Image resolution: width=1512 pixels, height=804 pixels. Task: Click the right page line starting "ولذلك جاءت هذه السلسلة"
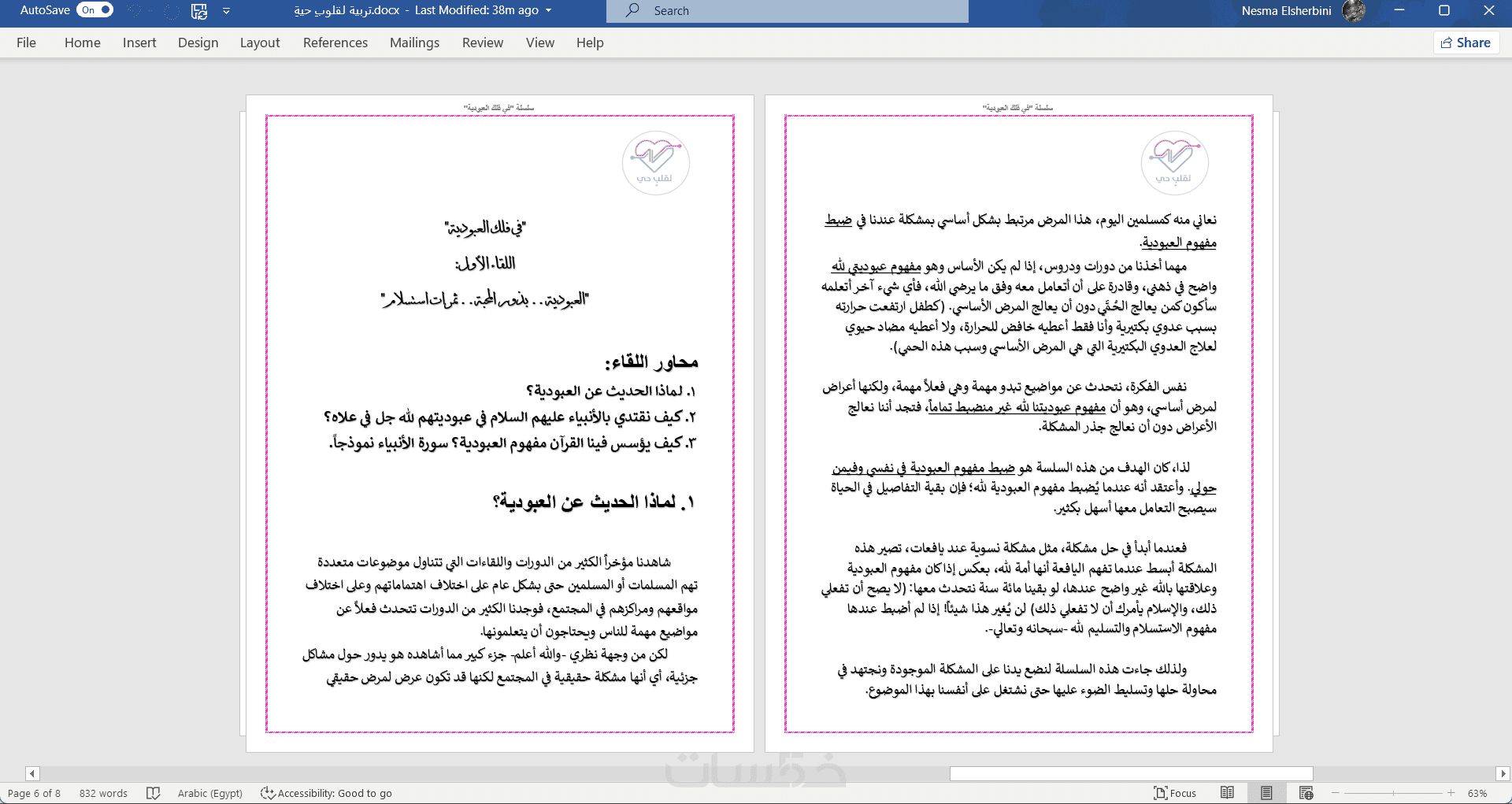[1012, 669]
